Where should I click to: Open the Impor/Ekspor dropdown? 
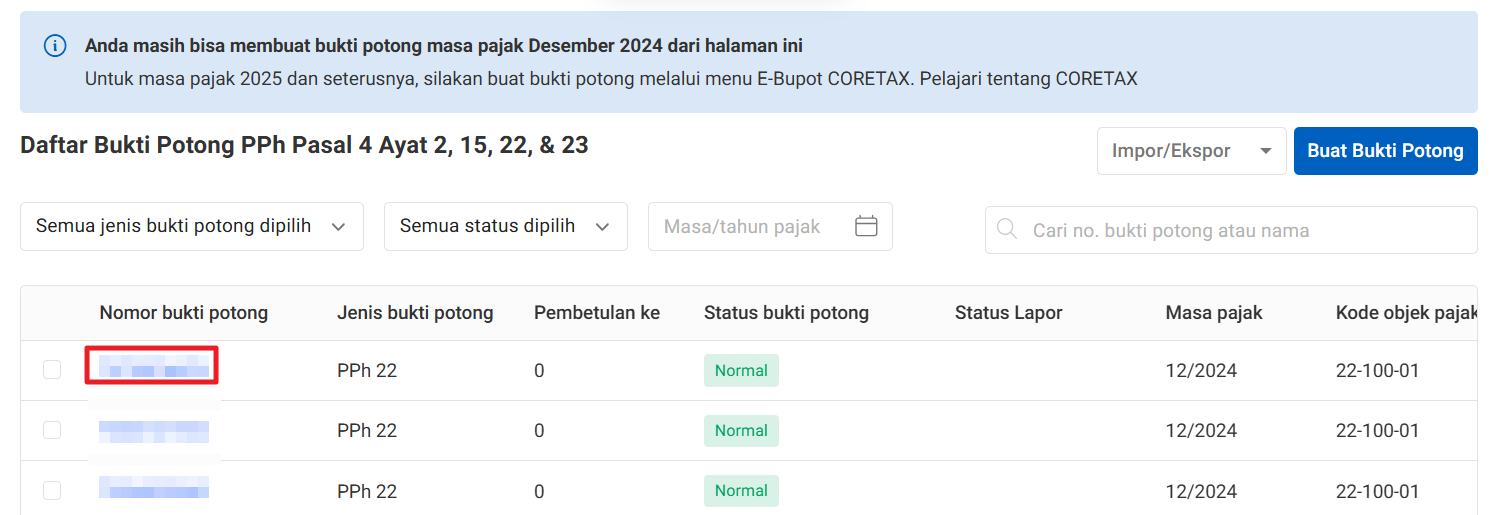(1191, 151)
